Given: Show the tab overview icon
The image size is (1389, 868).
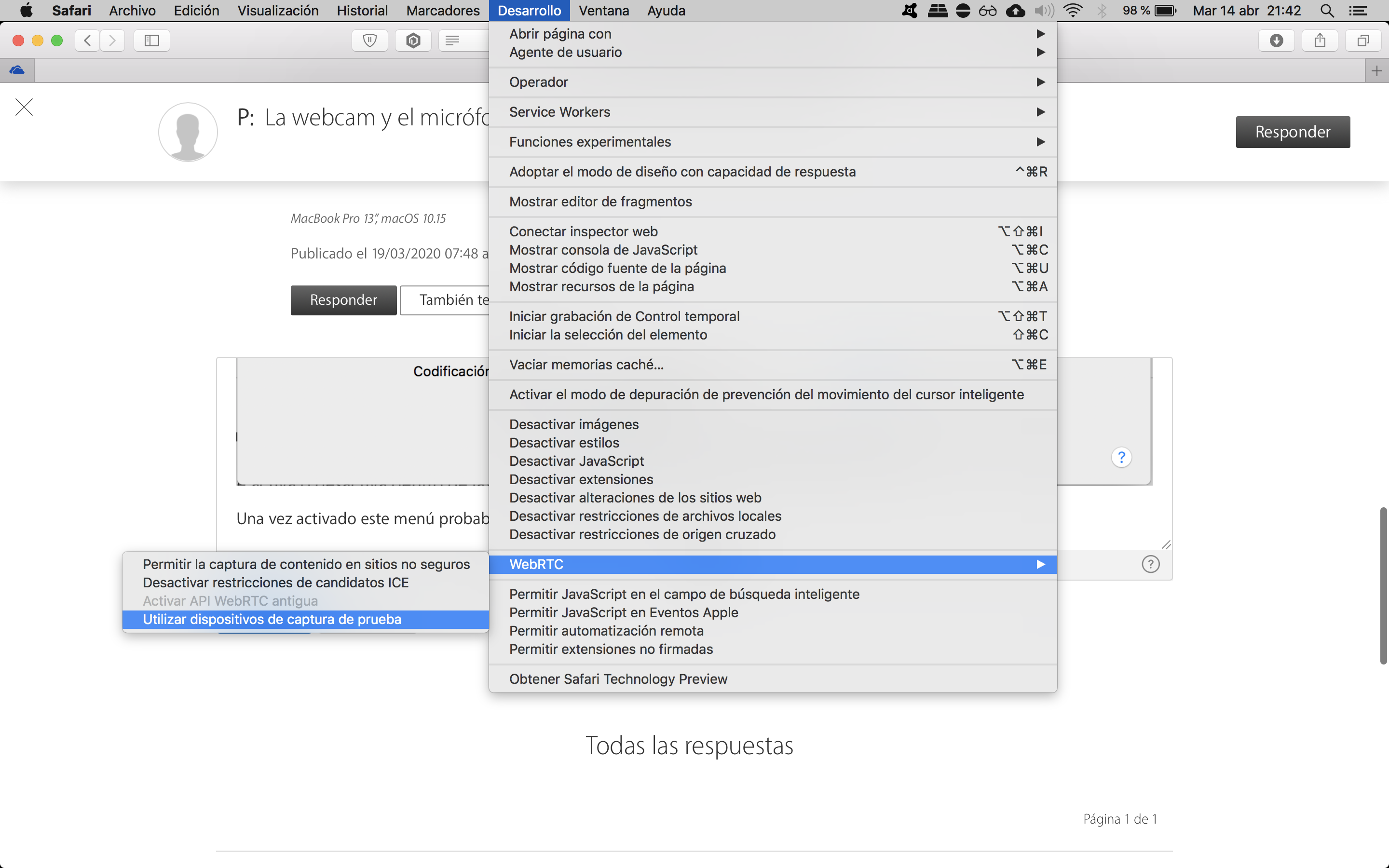Looking at the screenshot, I should pyautogui.click(x=1362, y=40).
